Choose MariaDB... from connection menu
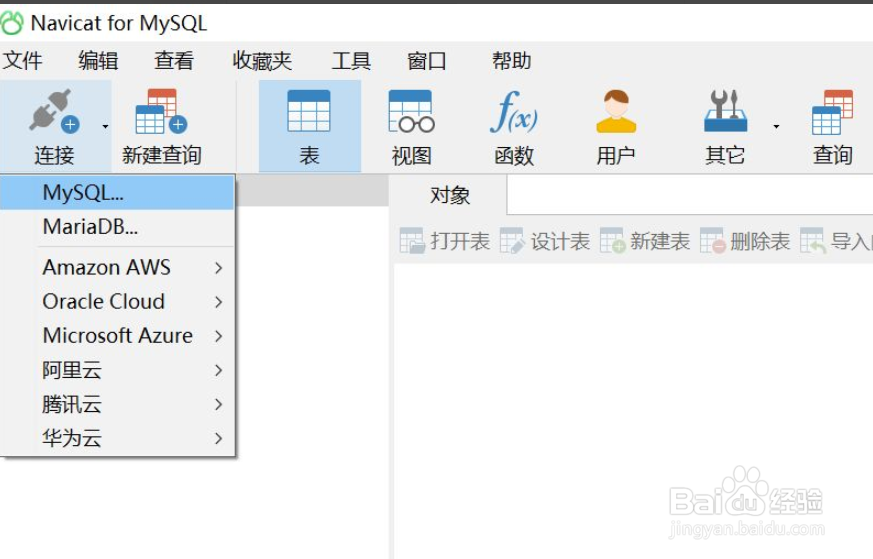The height and width of the screenshot is (559, 873). (x=117, y=227)
